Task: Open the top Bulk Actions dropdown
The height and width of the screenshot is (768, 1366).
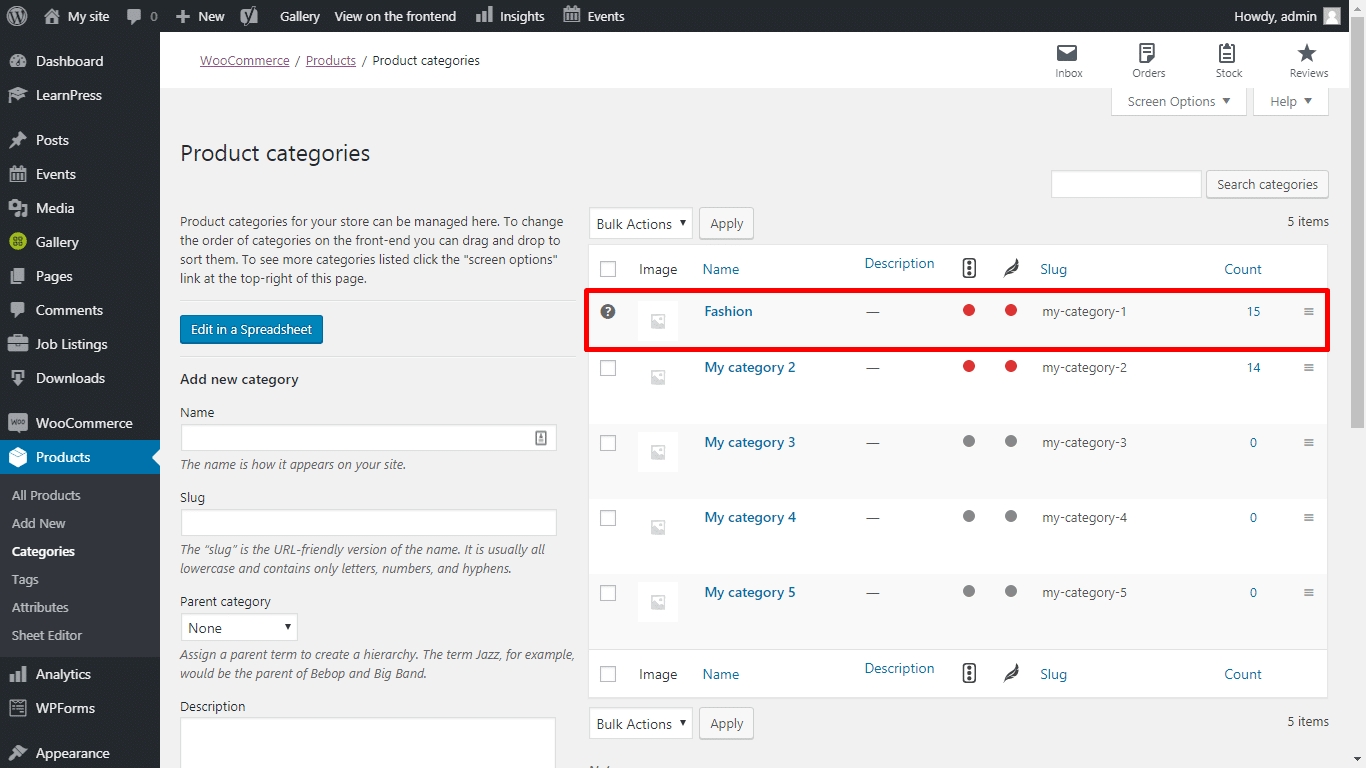Action: click(640, 224)
